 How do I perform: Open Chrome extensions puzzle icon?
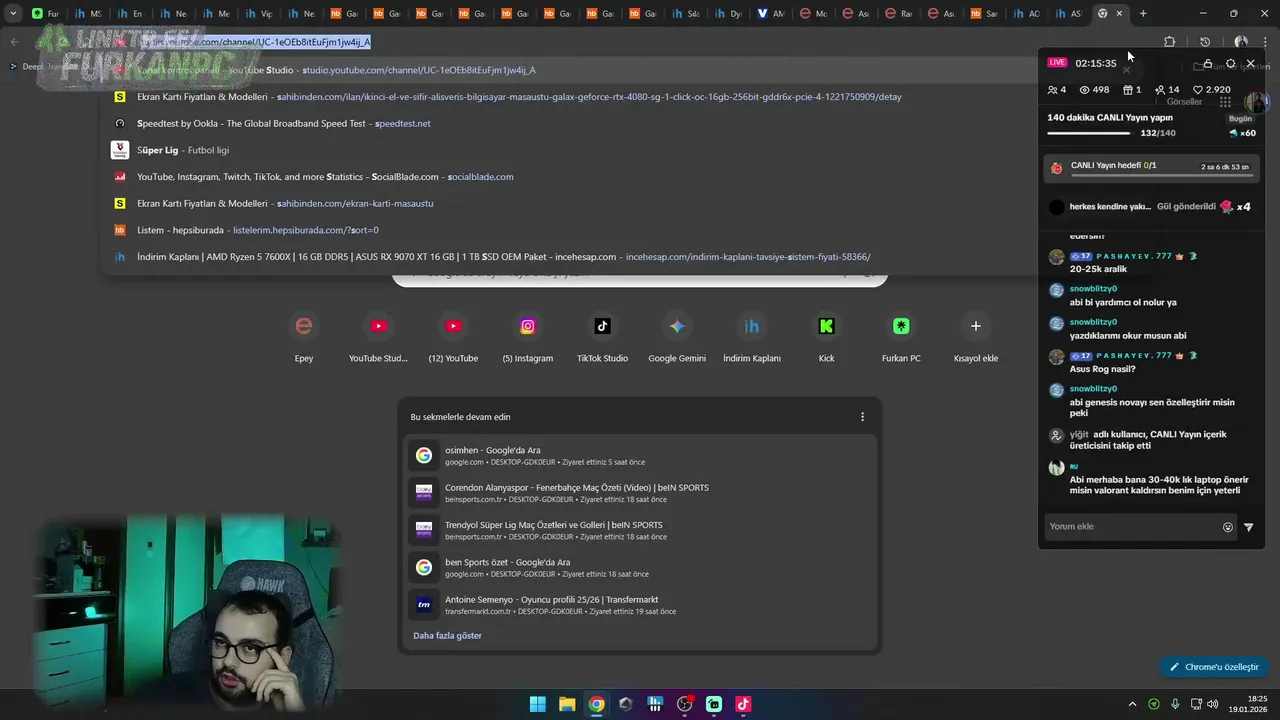1169,42
